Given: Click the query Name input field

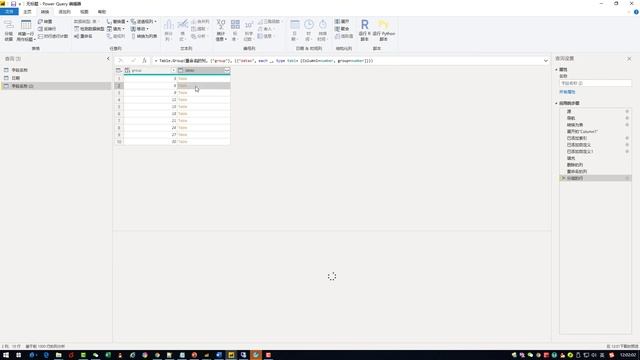Looking at the screenshot, I should 595,83.
